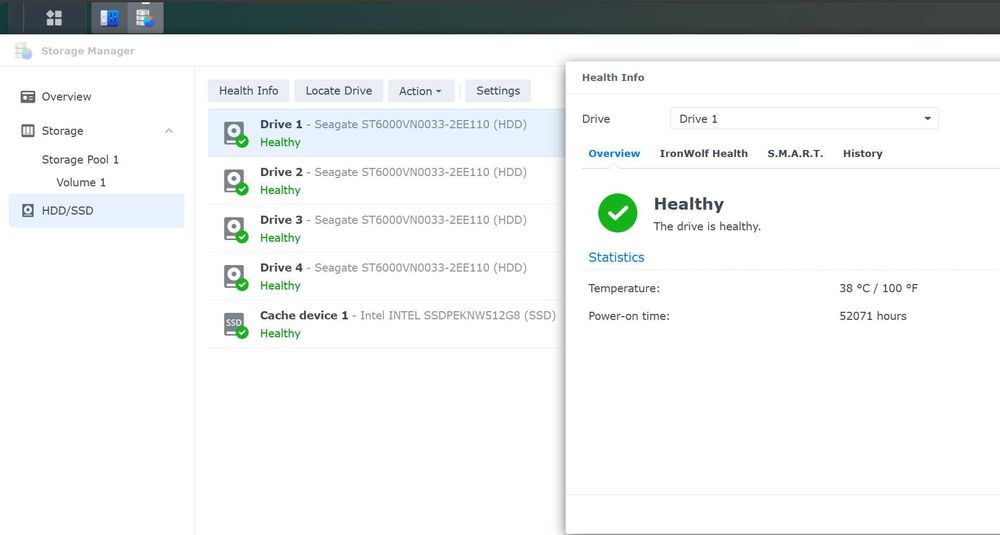Open the S.M.A.R.T. tab
This screenshot has height=535, width=1000.
795,154
